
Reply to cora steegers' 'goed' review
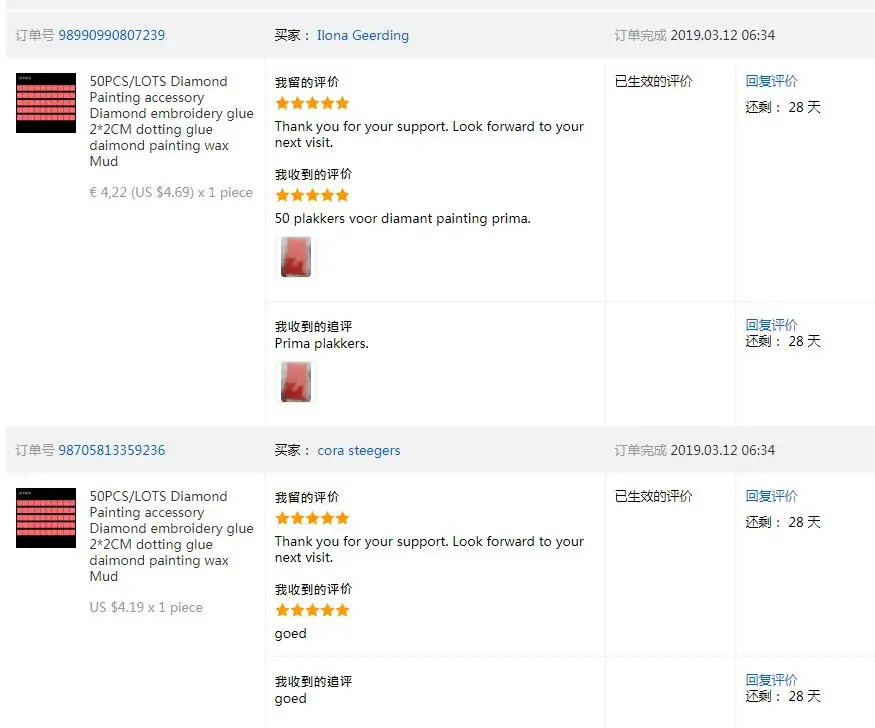pos(771,496)
